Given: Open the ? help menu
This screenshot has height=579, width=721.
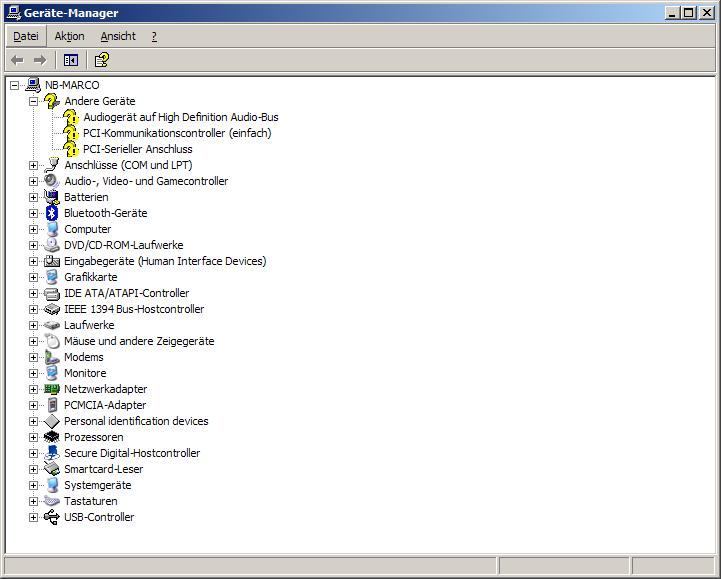Looking at the screenshot, I should click(x=154, y=36).
